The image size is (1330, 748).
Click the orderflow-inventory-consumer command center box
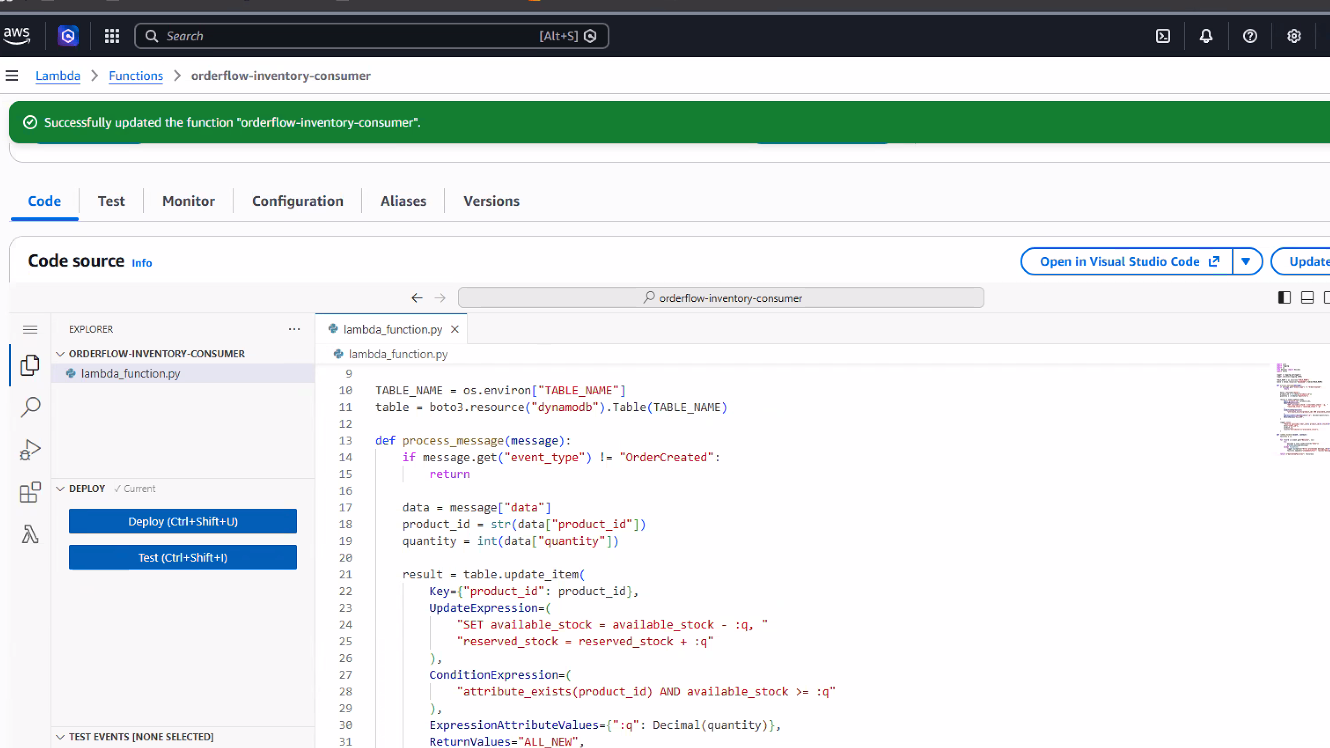click(721, 298)
